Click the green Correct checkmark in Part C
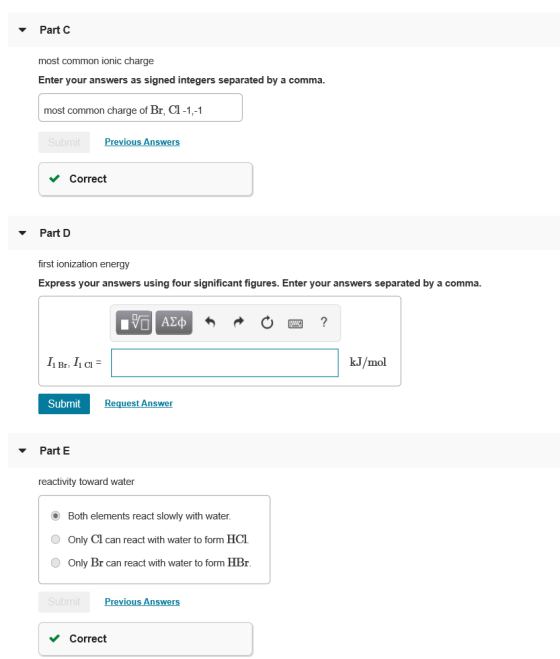 tap(55, 179)
